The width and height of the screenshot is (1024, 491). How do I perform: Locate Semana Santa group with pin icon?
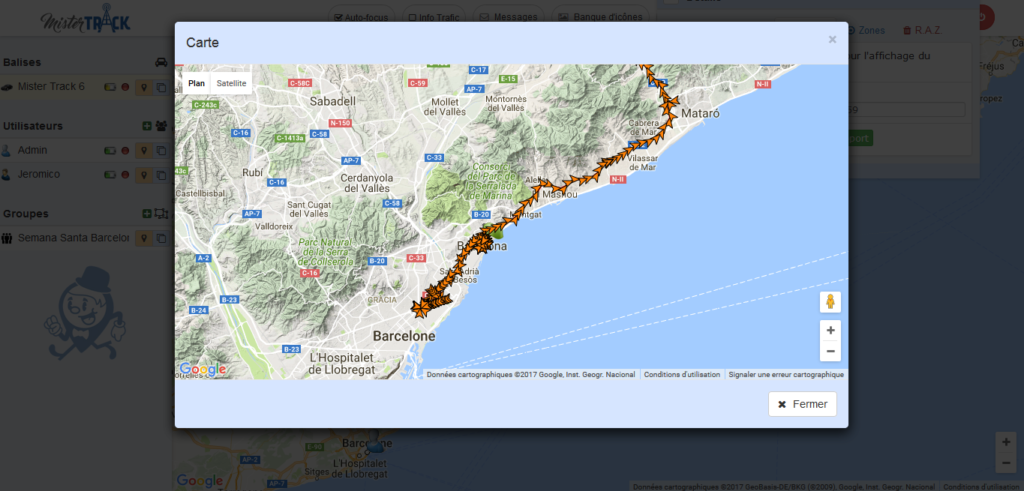click(144, 238)
